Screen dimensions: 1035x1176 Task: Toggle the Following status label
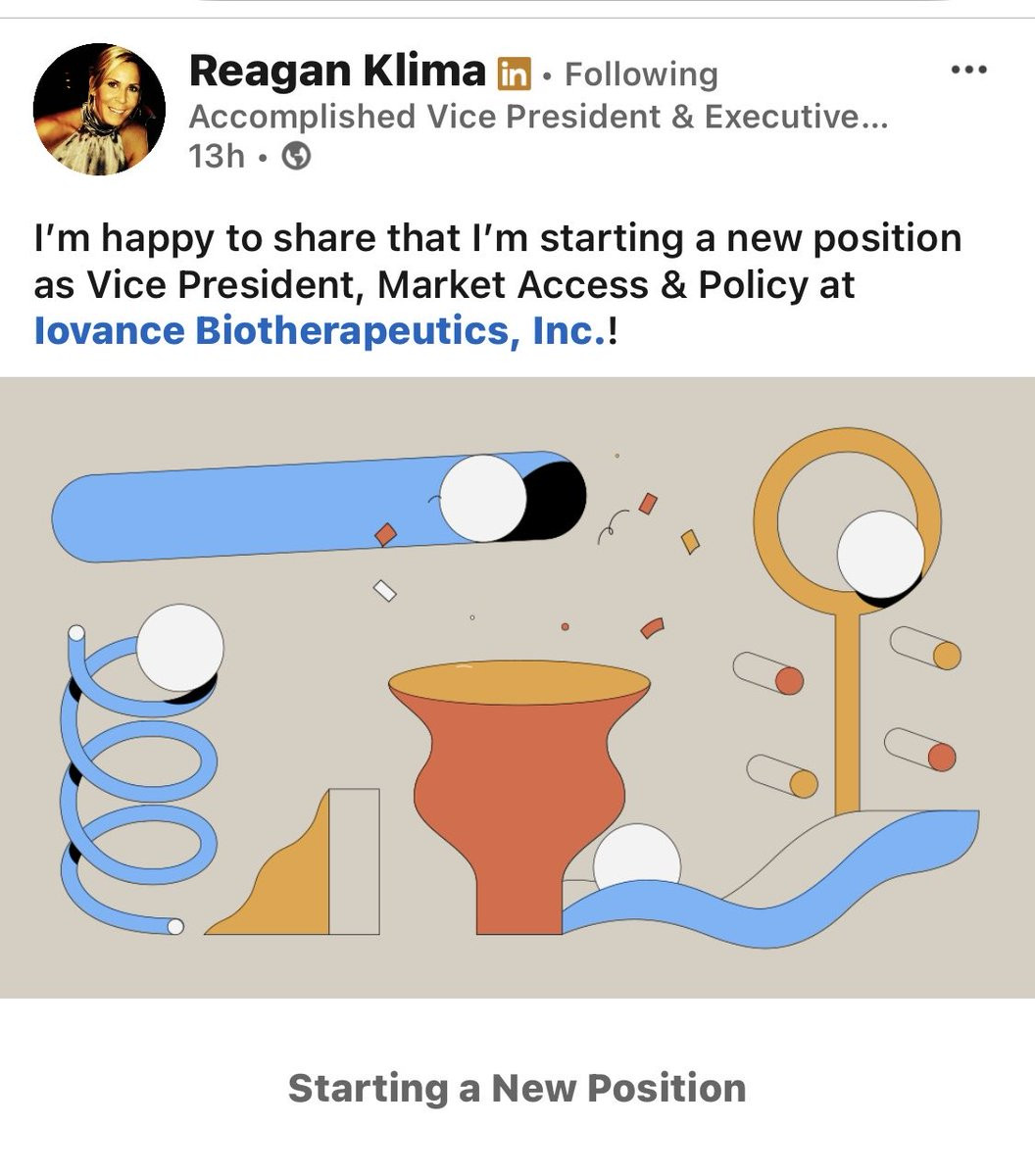pos(641,73)
